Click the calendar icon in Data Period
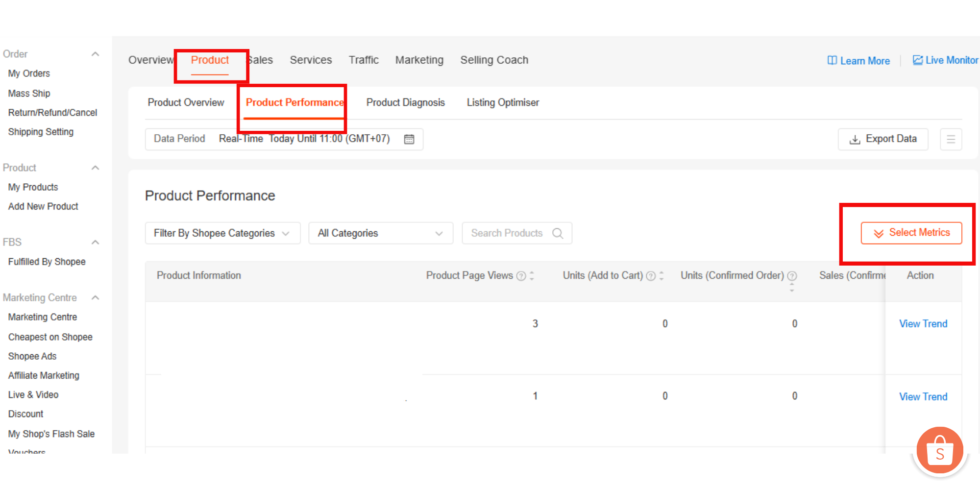Image resolution: width=980 pixels, height=490 pixels. click(x=409, y=139)
